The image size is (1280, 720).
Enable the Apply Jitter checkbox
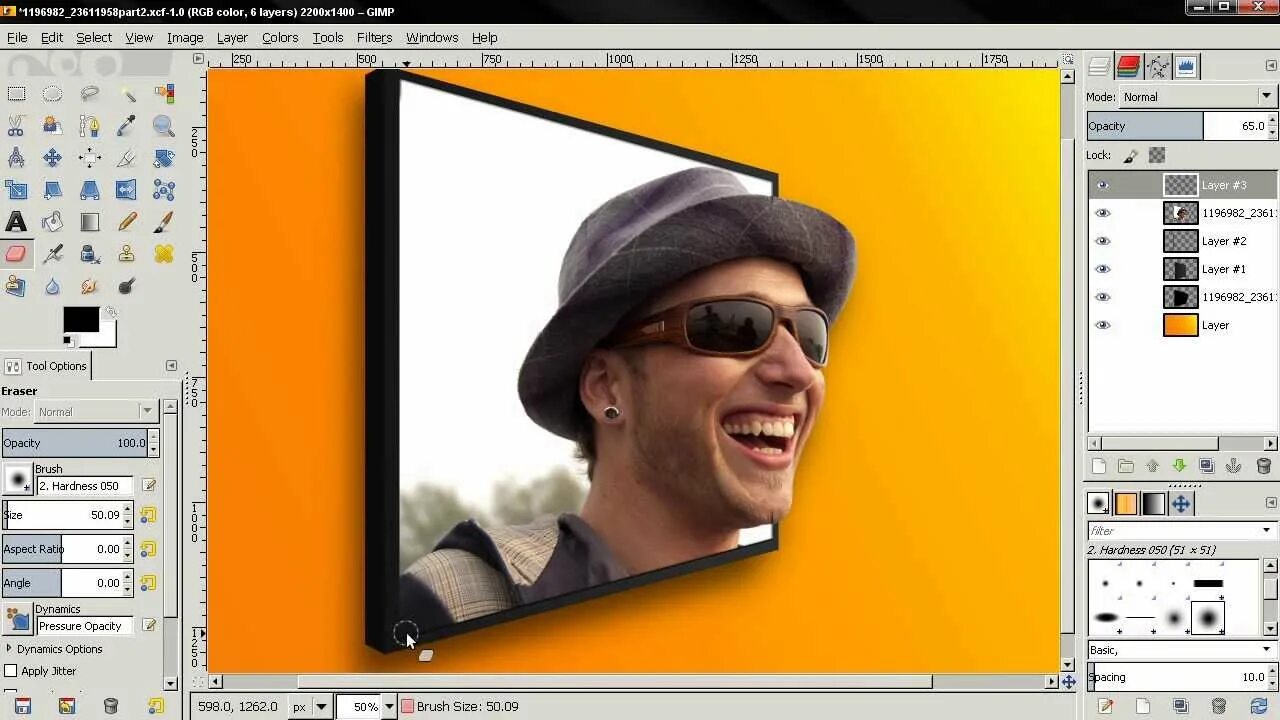click(11, 671)
